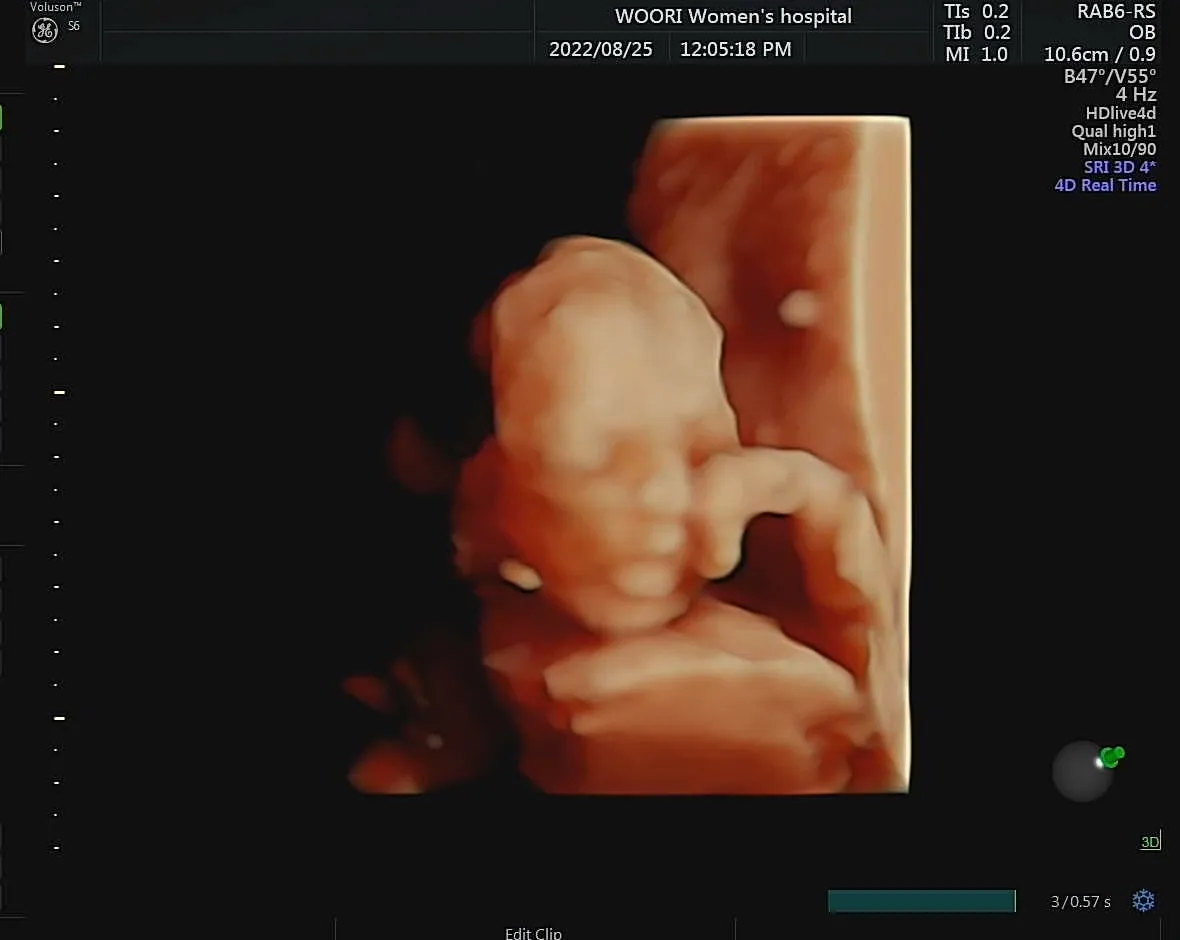The image size is (1180, 940).
Task: Click the 'WOORI Women's hospital' title
Action: pos(733,16)
